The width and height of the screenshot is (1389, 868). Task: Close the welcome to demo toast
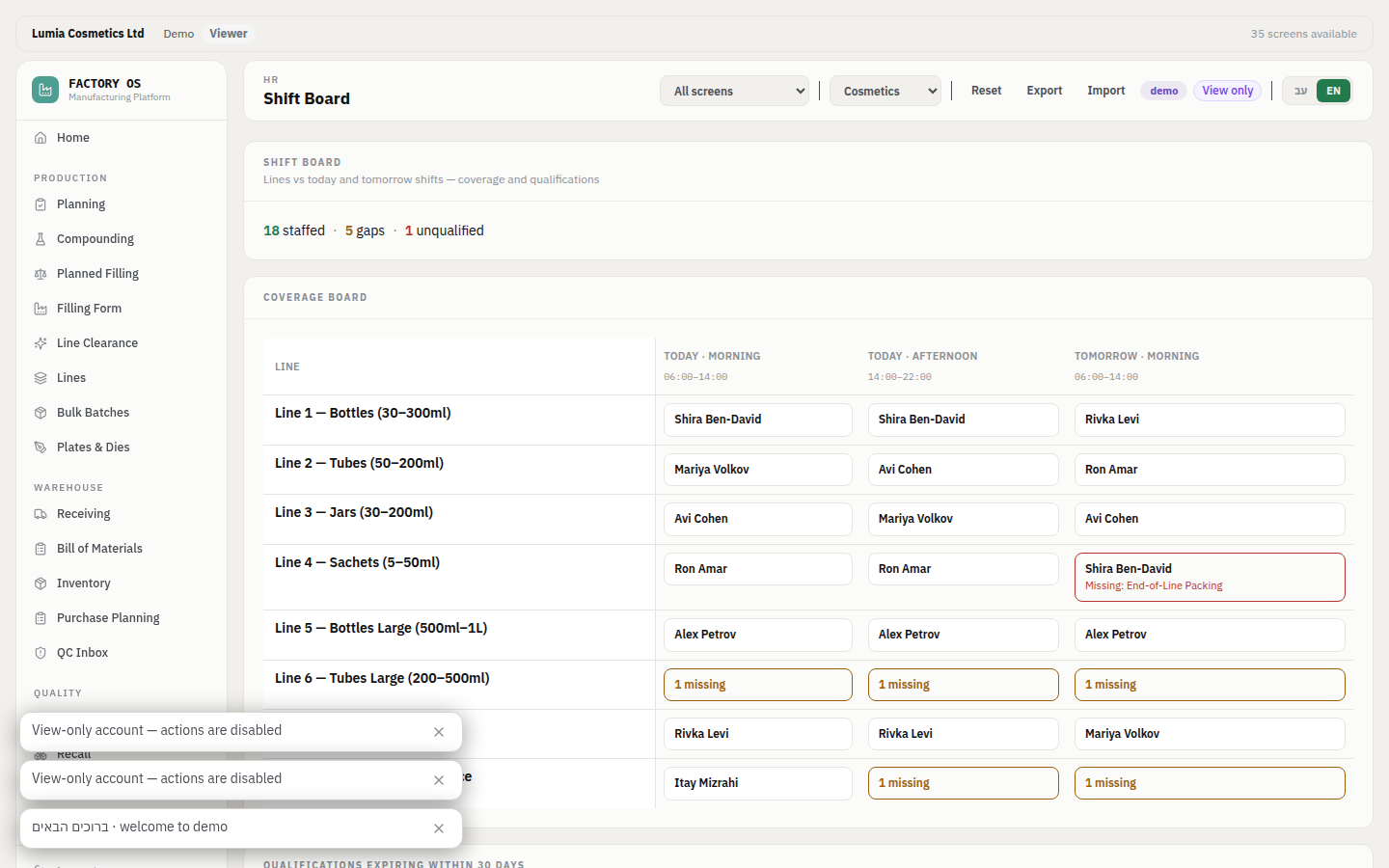pyautogui.click(x=439, y=828)
